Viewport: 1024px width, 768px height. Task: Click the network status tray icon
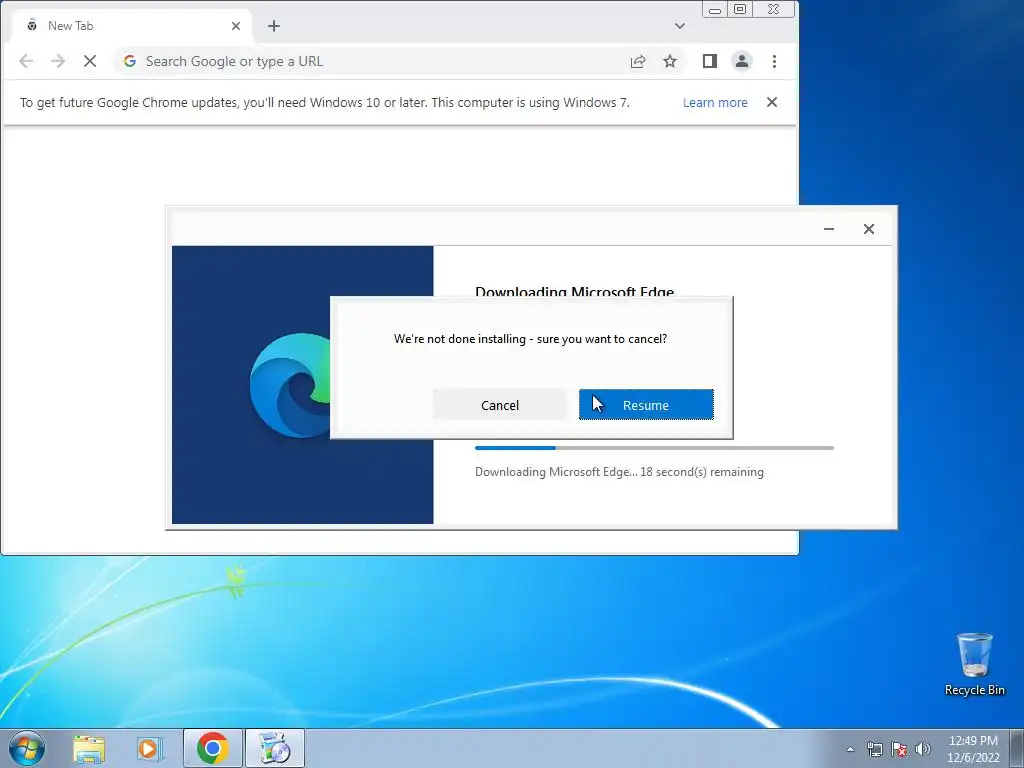[874, 749]
